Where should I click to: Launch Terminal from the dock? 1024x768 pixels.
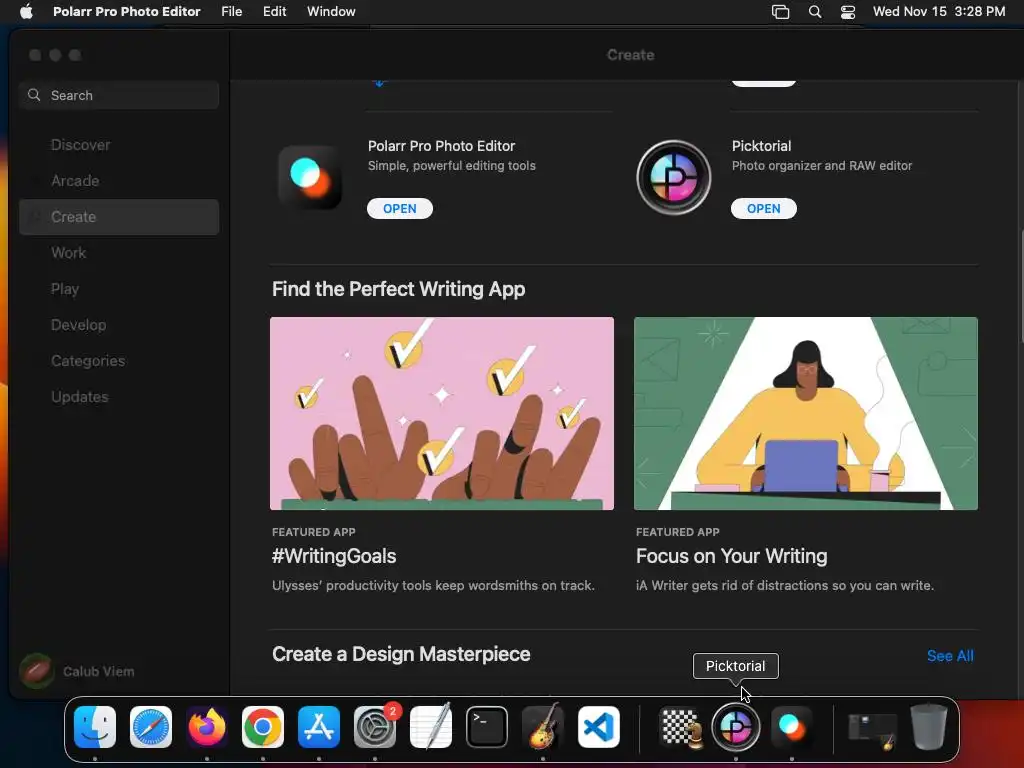(487, 727)
